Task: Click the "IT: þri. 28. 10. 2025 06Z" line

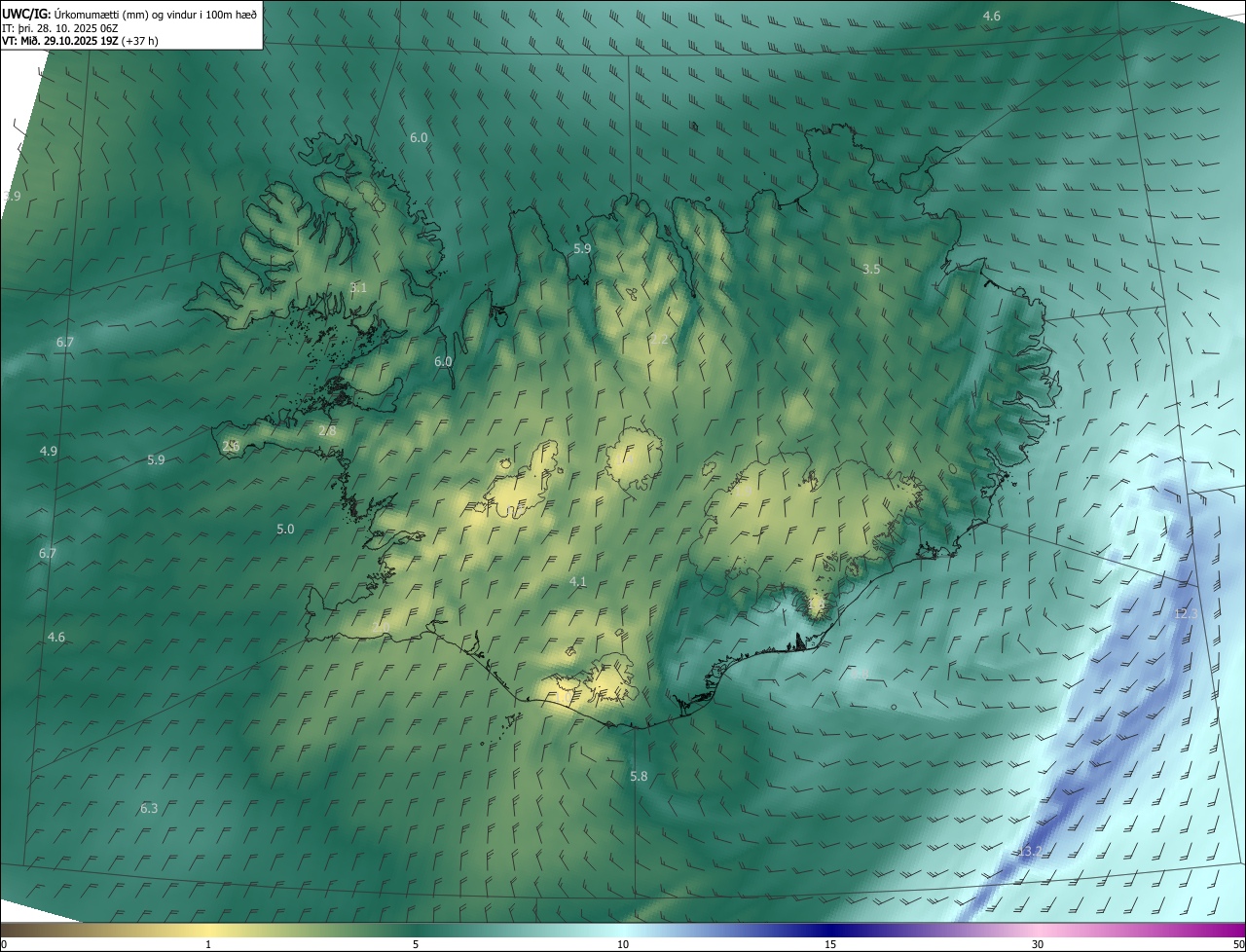Action: point(60,28)
